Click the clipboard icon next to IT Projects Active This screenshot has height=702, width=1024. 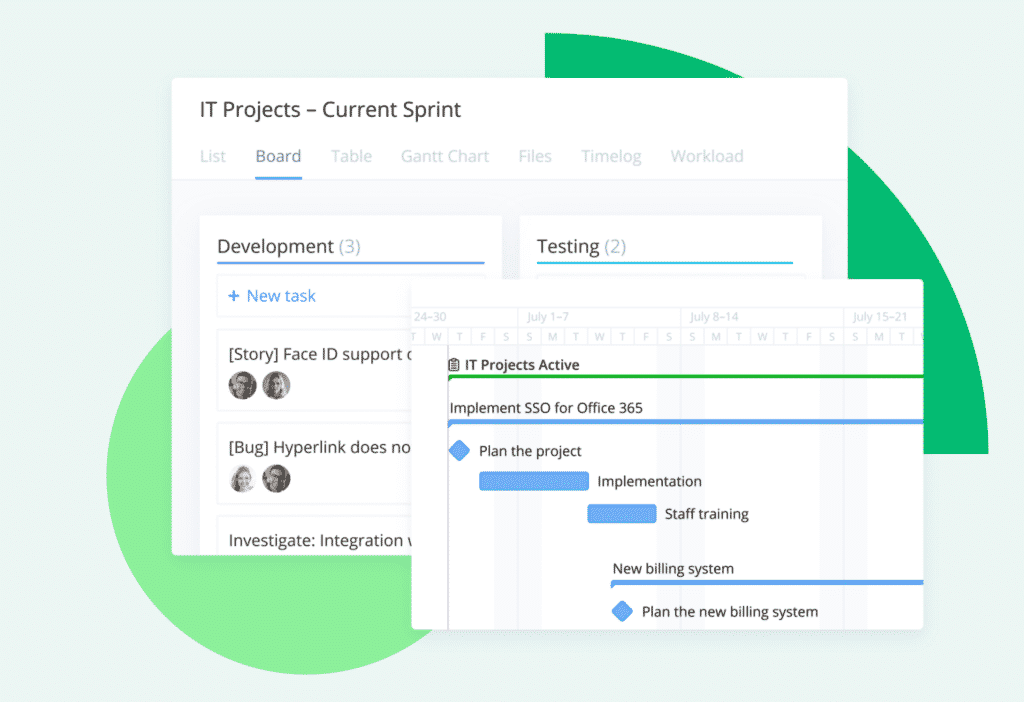454,365
